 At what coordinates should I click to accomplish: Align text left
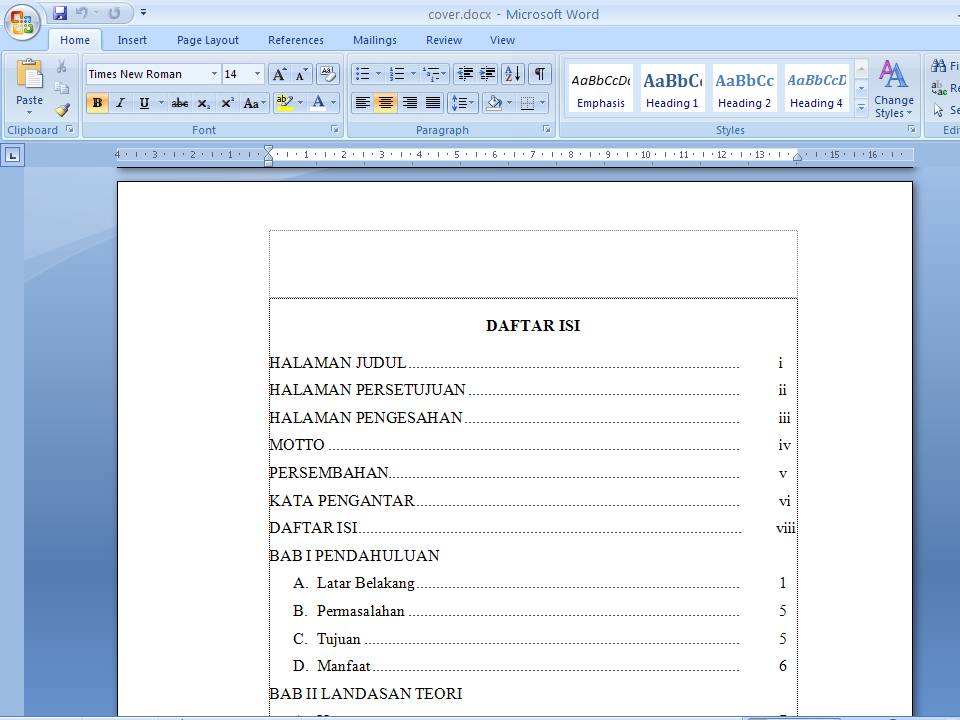coord(362,103)
